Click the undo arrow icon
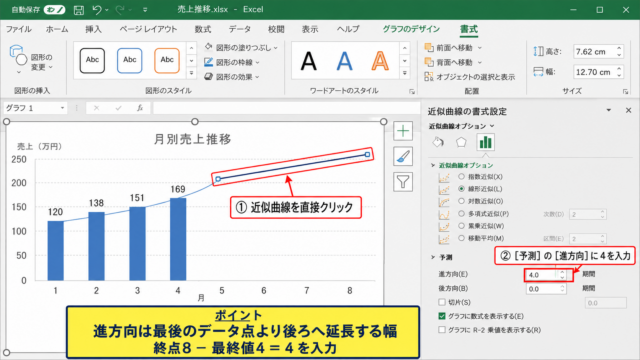Image resolution: width=640 pixels, height=360 pixels. click(x=97, y=9)
